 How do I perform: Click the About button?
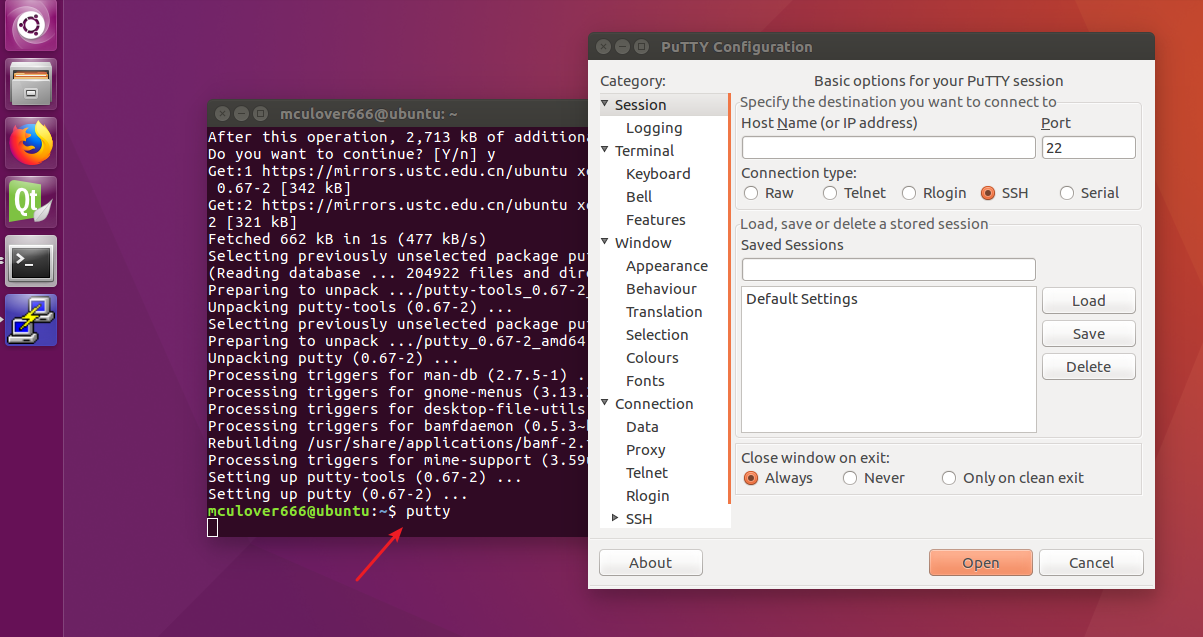tap(650, 562)
